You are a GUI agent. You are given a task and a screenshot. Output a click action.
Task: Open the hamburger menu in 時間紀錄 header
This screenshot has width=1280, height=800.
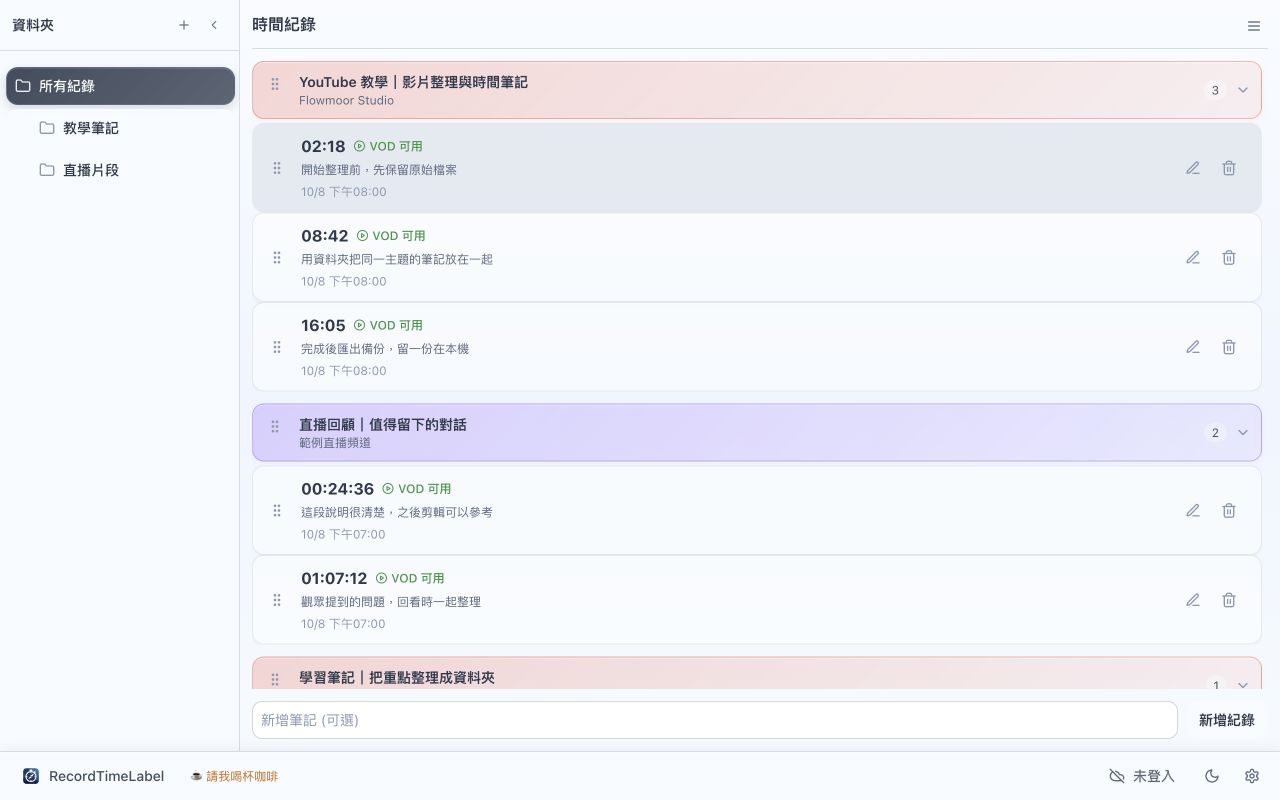click(x=1254, y=26)
